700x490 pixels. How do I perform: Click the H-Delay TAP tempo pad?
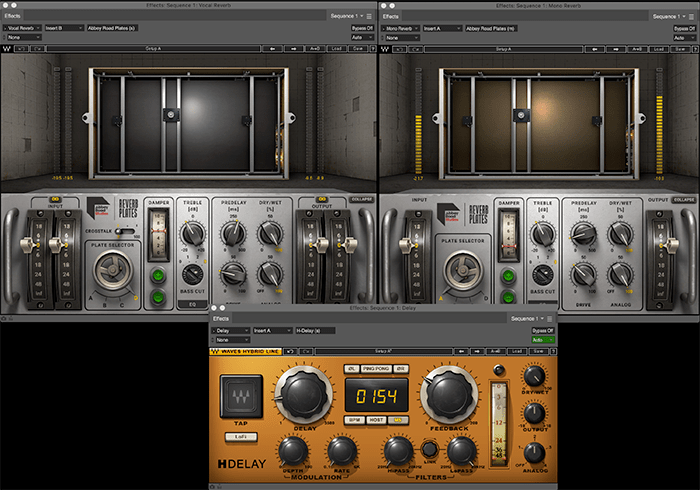241,397
